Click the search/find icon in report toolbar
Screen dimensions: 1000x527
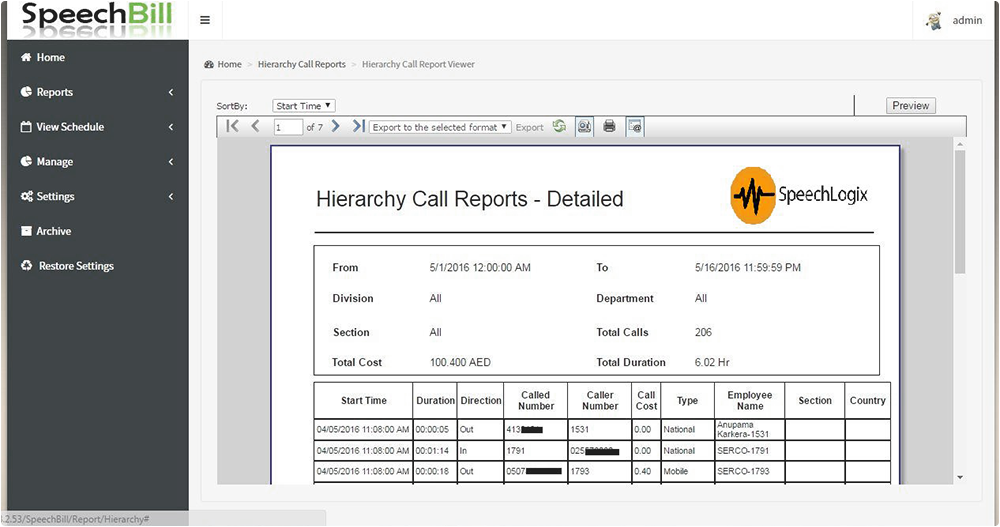(x=584, y=126)
